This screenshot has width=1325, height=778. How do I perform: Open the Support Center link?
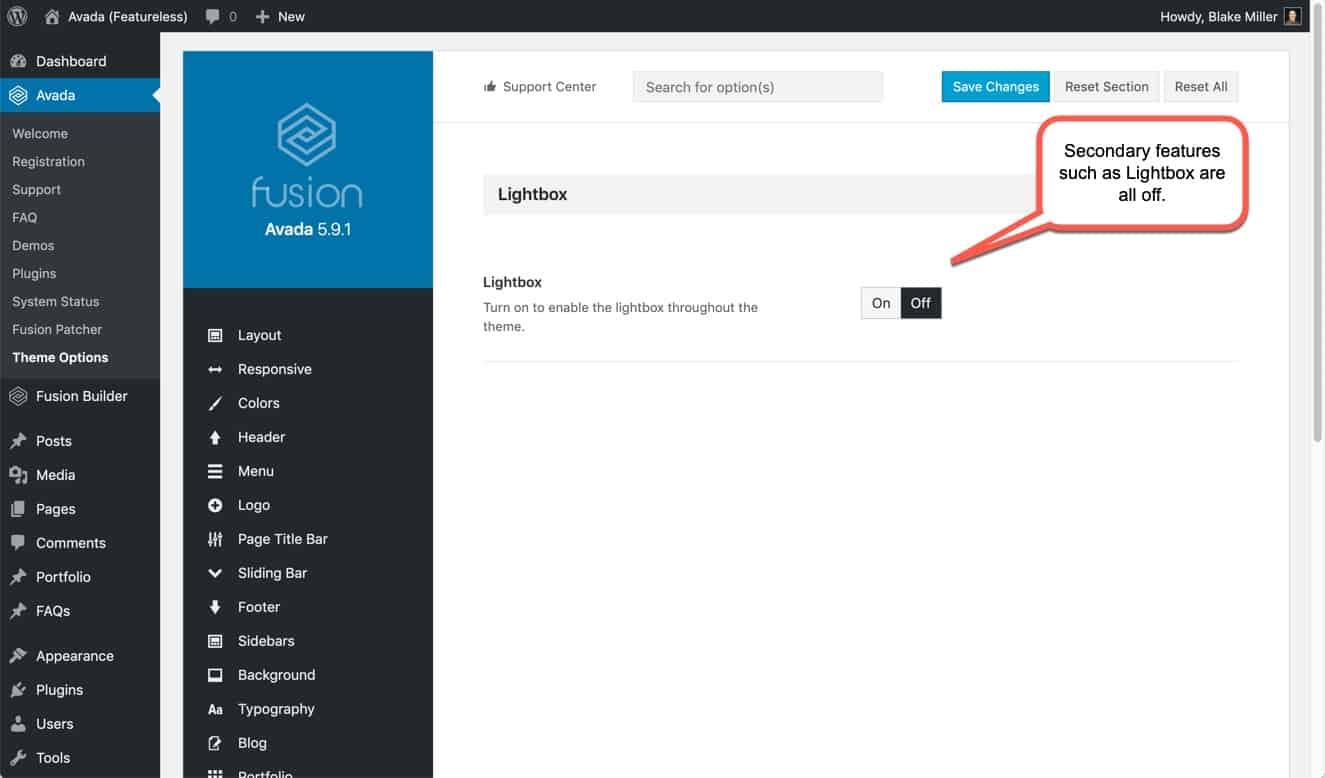pos(549,87)
